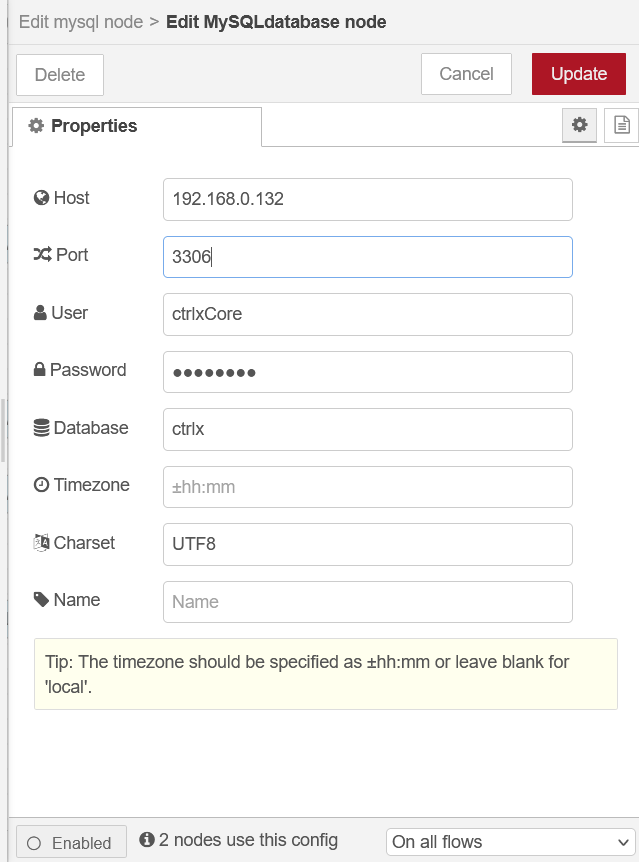Click the database icon beside Database label
639x862 pixels.
tap(41, 428)
